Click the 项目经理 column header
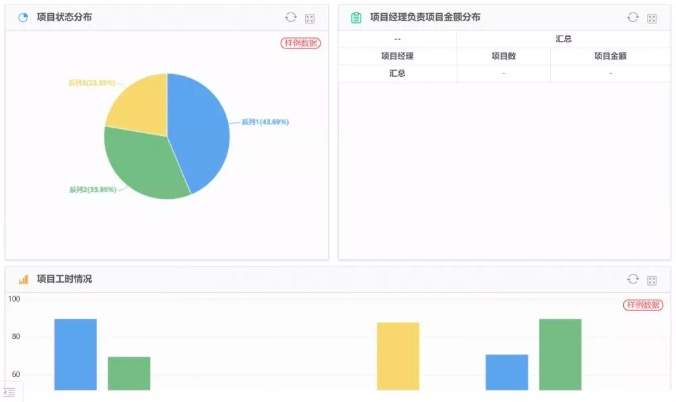 (x=397, y=56)
